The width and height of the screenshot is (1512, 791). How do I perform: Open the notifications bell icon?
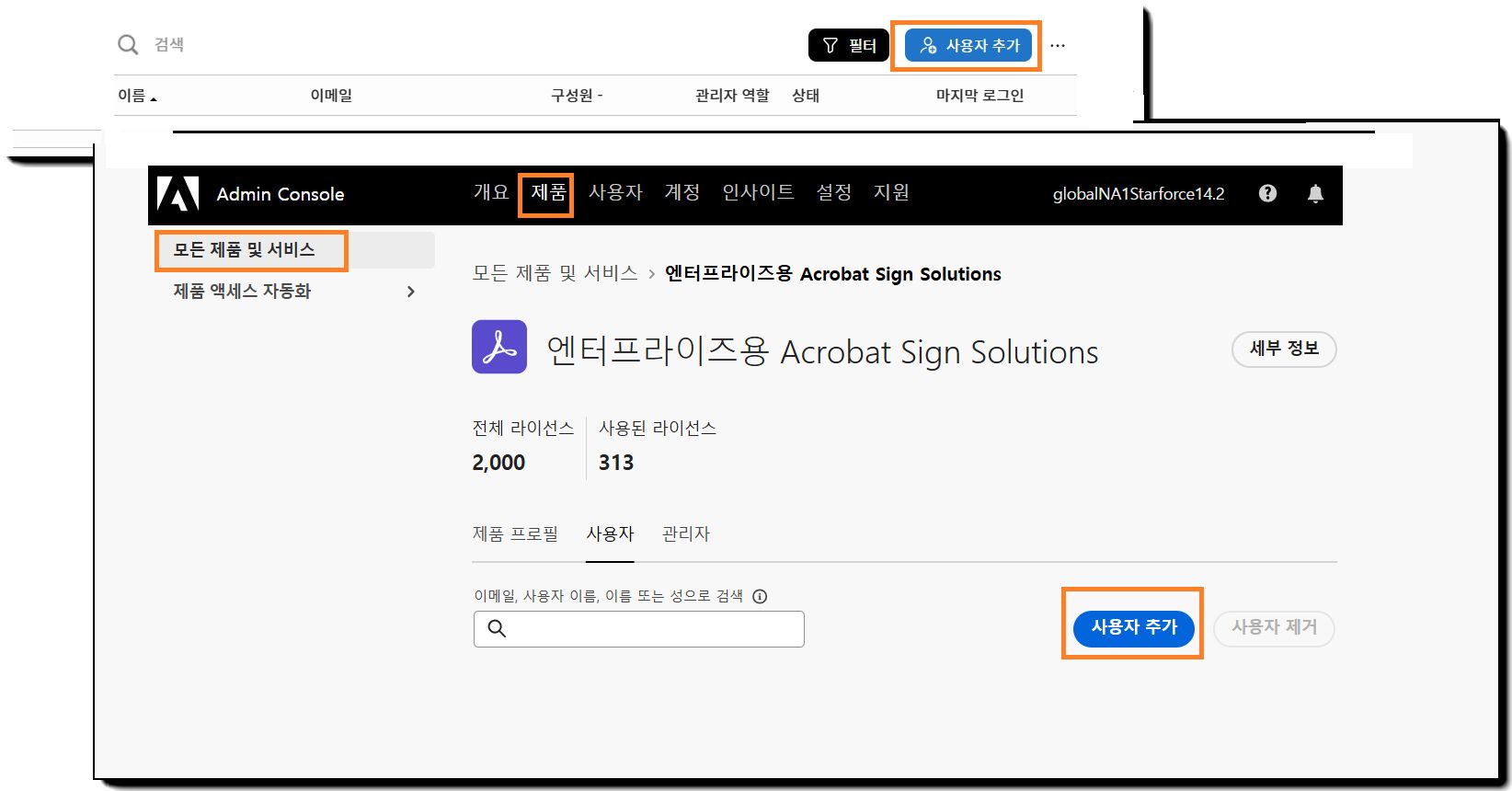(x=1315, y=193)
